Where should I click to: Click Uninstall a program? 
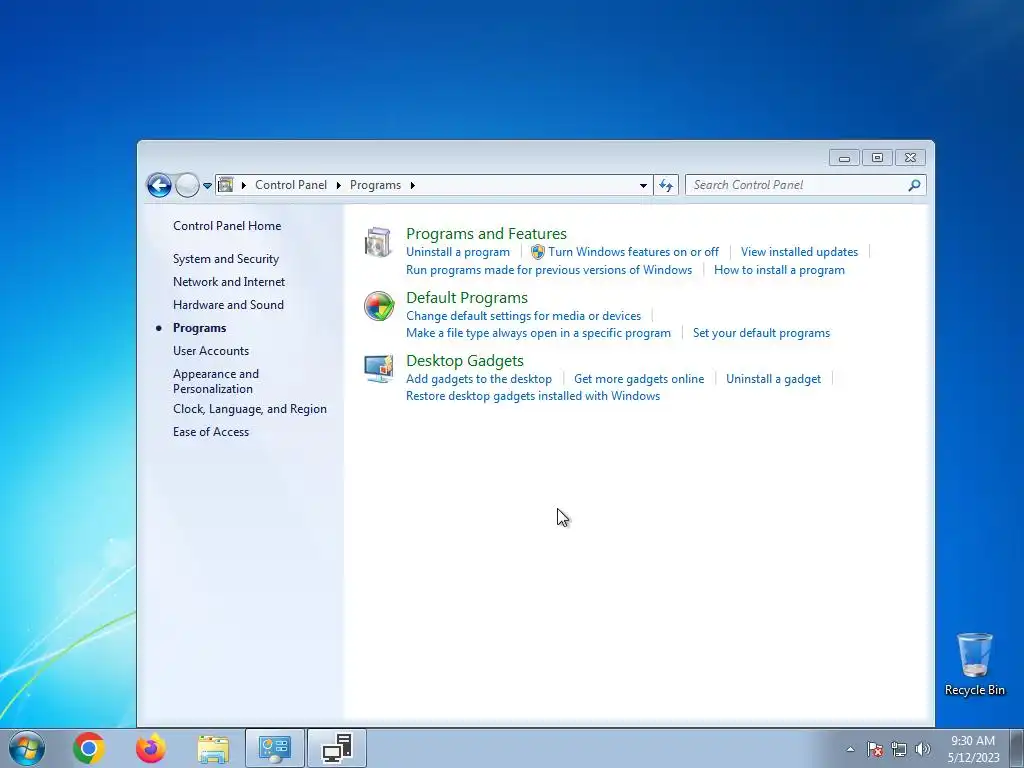click(458, 252)
